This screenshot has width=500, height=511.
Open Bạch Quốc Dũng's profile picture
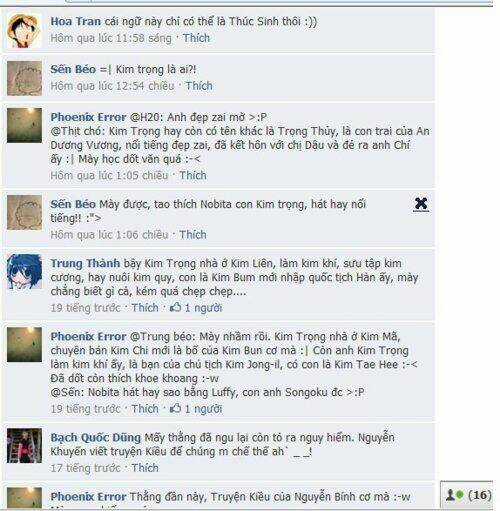pos(25,446)
